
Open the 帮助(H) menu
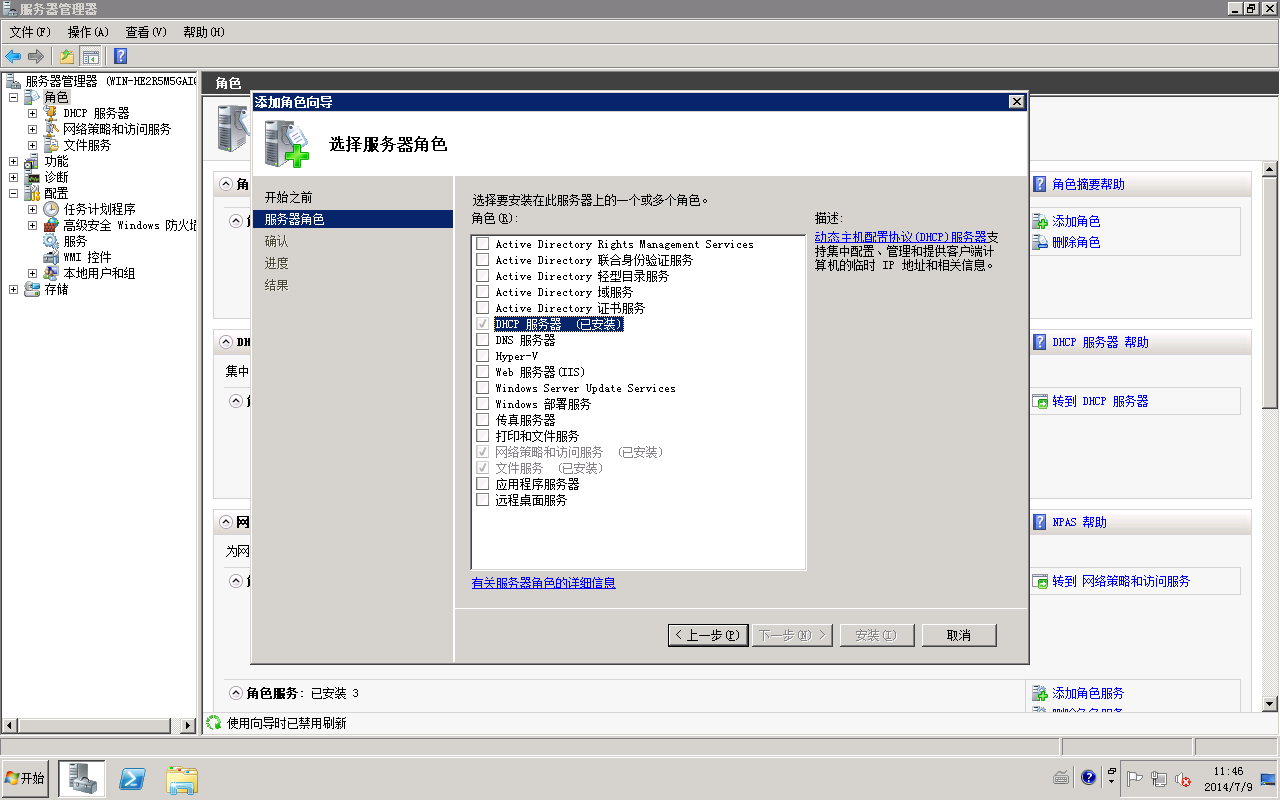(204, 32)
